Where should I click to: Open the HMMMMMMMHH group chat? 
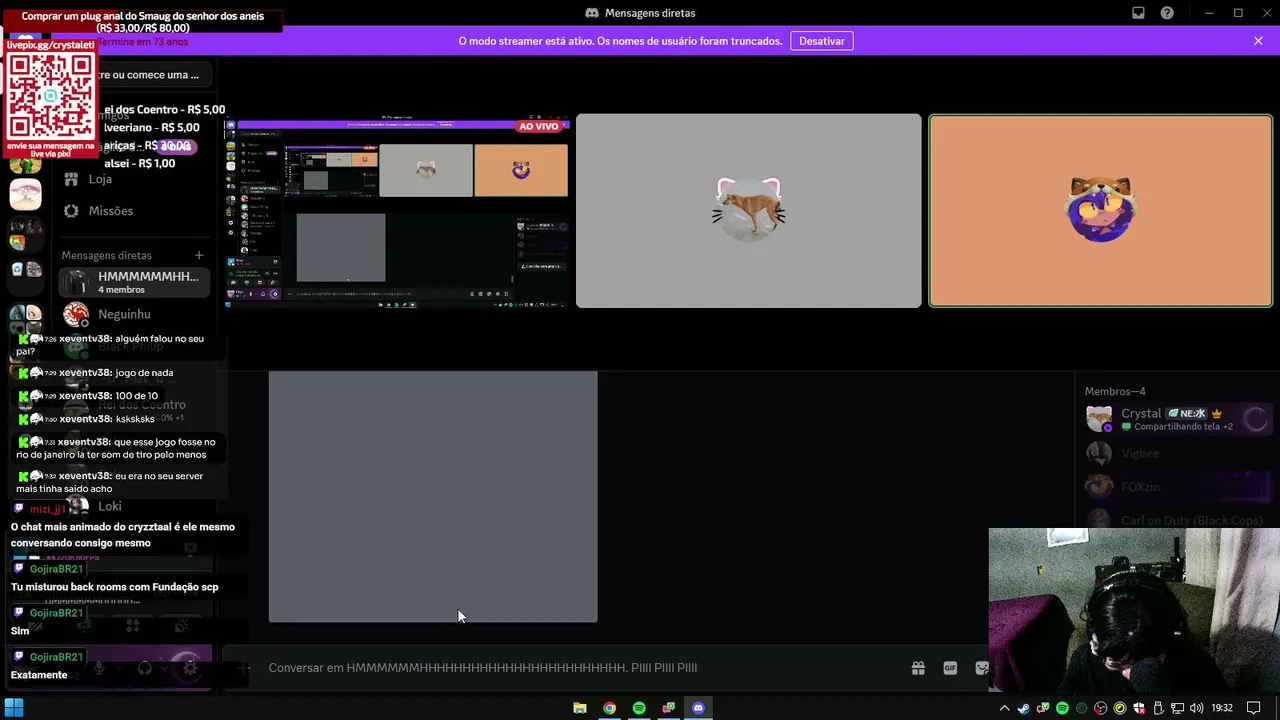135,283
